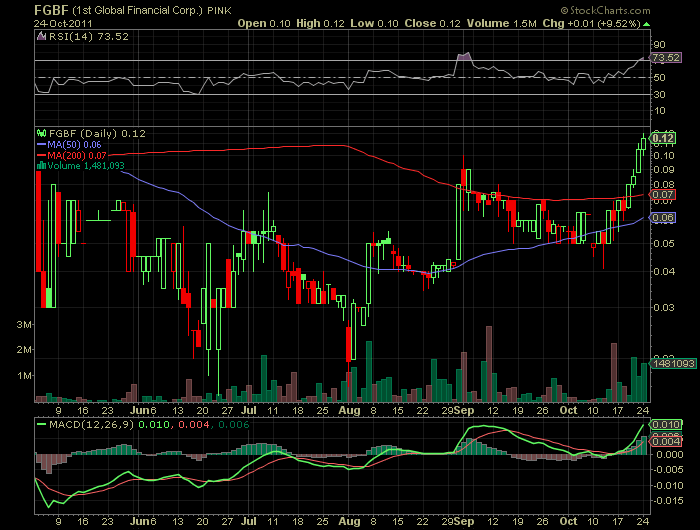700x530 pixels.
Task: Click the MACD axis label -0.015
Action: point(667,501)
